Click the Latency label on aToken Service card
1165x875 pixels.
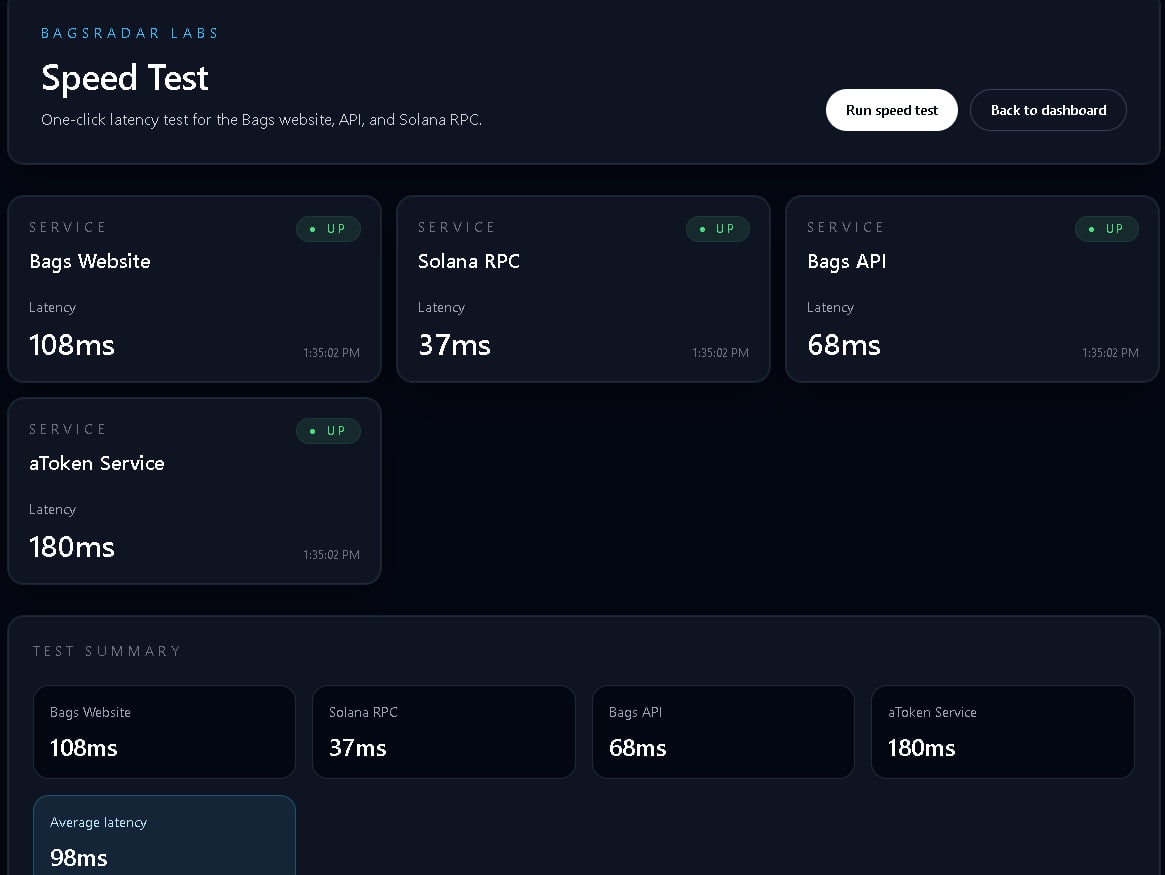pos(52,510)
